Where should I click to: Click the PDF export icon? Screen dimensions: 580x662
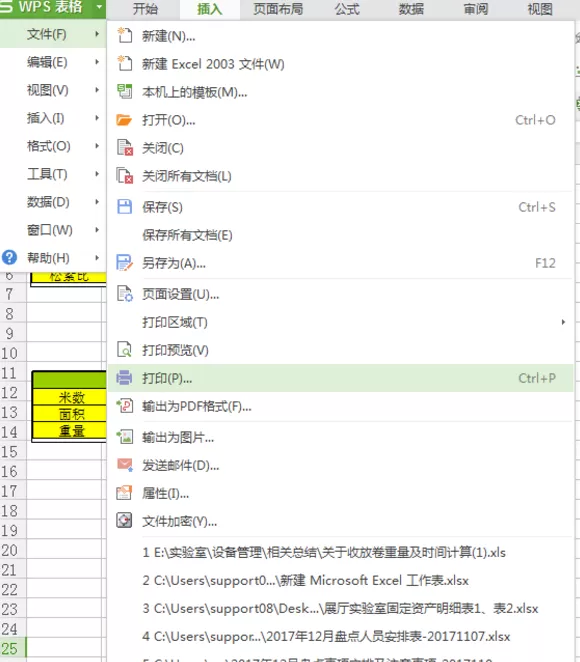tap(125, 406)
